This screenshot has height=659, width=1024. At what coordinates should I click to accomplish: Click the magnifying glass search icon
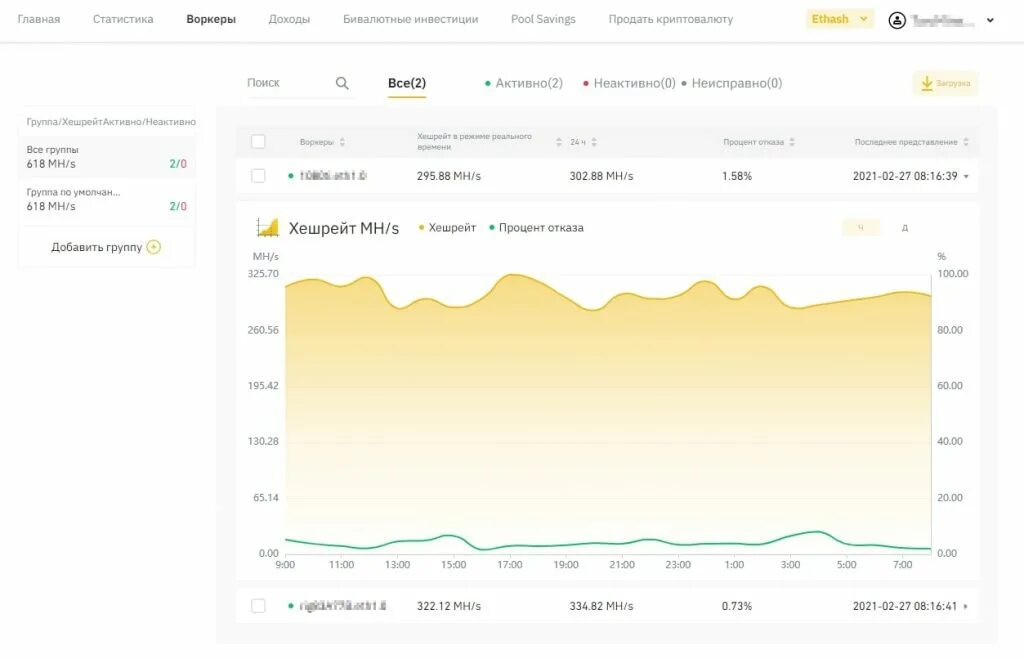point(342,83)
